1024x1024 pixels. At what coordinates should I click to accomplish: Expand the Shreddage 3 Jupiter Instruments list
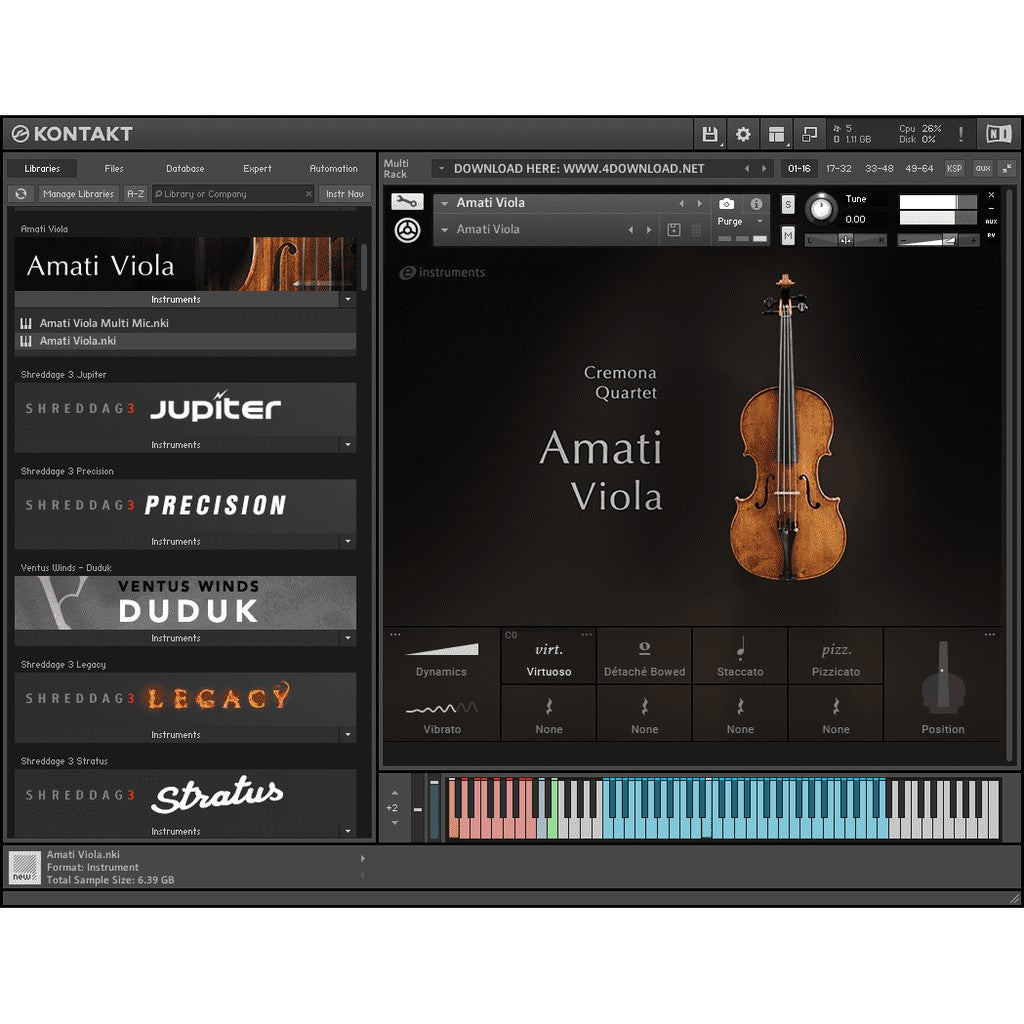(x=347, y=444)
